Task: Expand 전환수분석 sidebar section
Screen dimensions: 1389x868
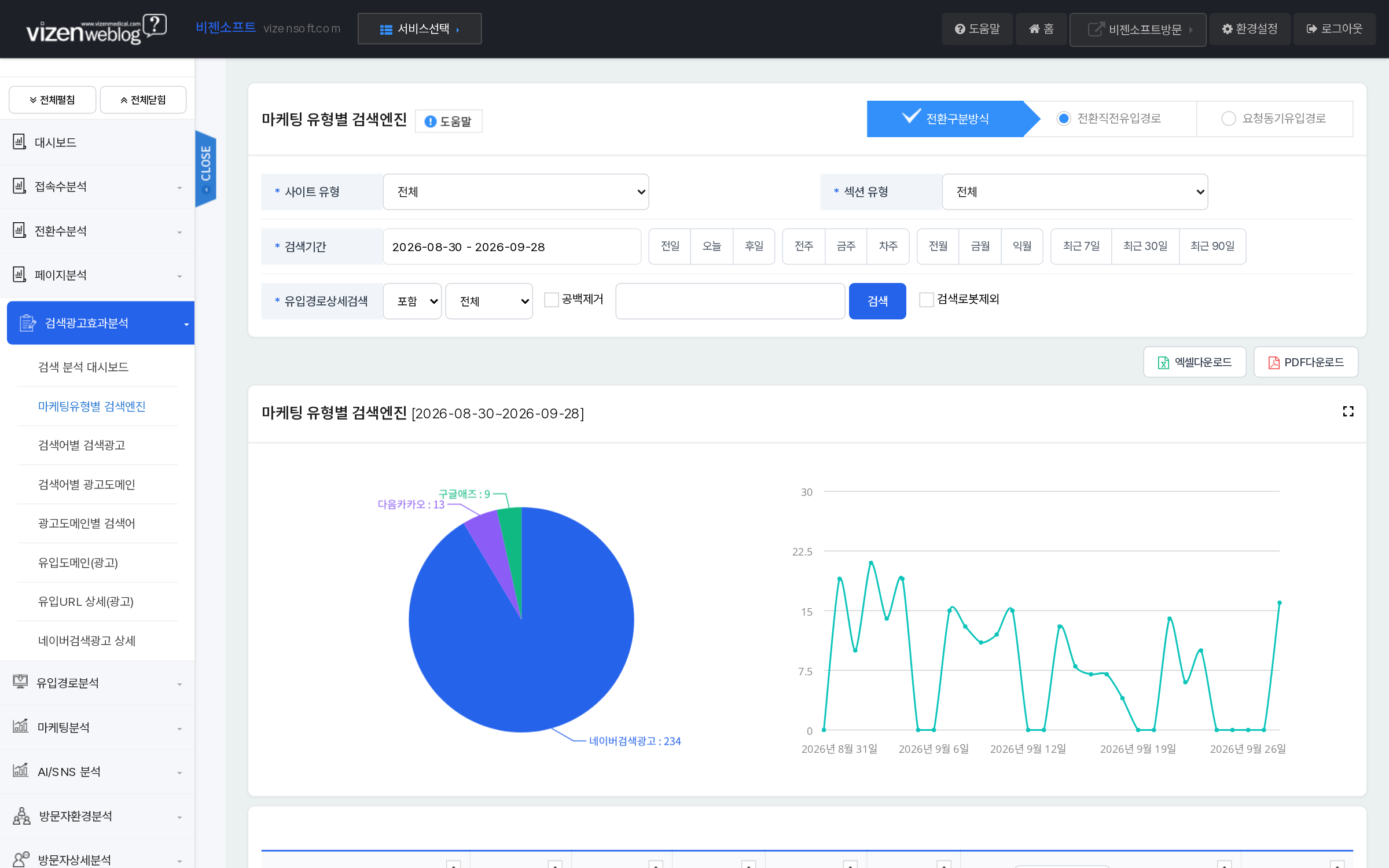Action: pos(97,231)
